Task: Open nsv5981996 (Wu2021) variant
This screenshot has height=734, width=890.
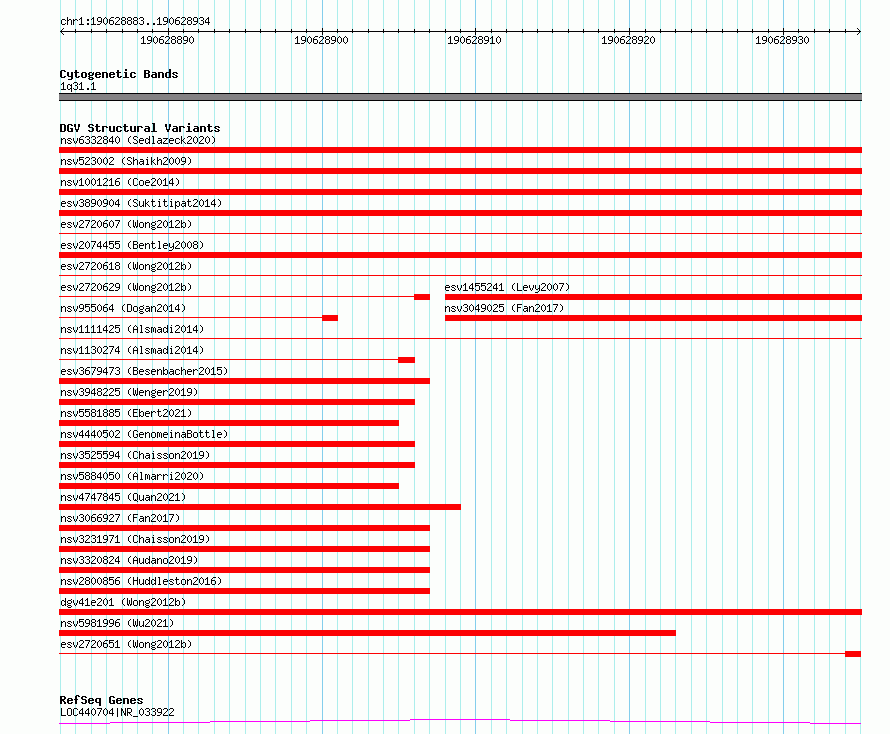Action: pos(117,623)
